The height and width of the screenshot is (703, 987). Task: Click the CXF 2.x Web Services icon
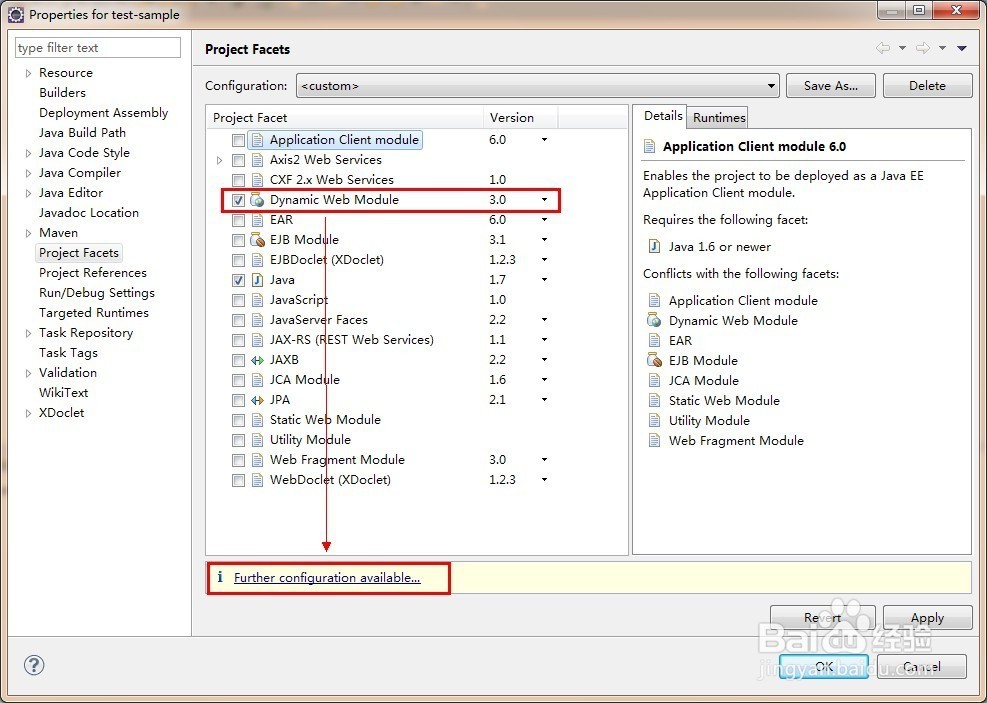click(x=257, y=180)
